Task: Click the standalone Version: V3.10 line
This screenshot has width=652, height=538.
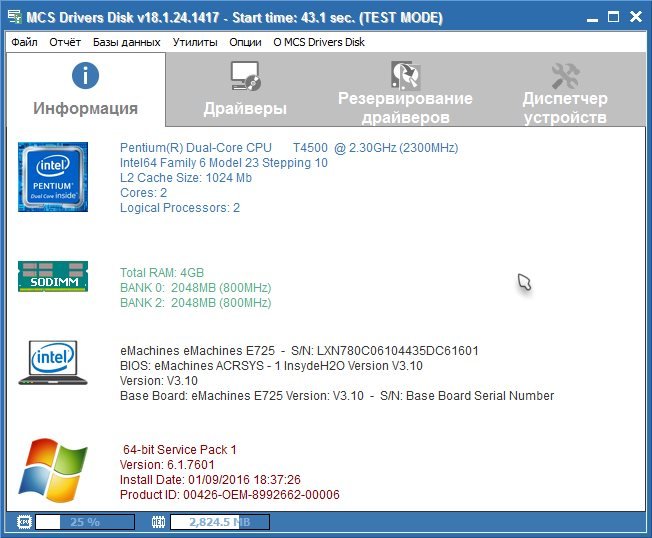Action: 159,380
